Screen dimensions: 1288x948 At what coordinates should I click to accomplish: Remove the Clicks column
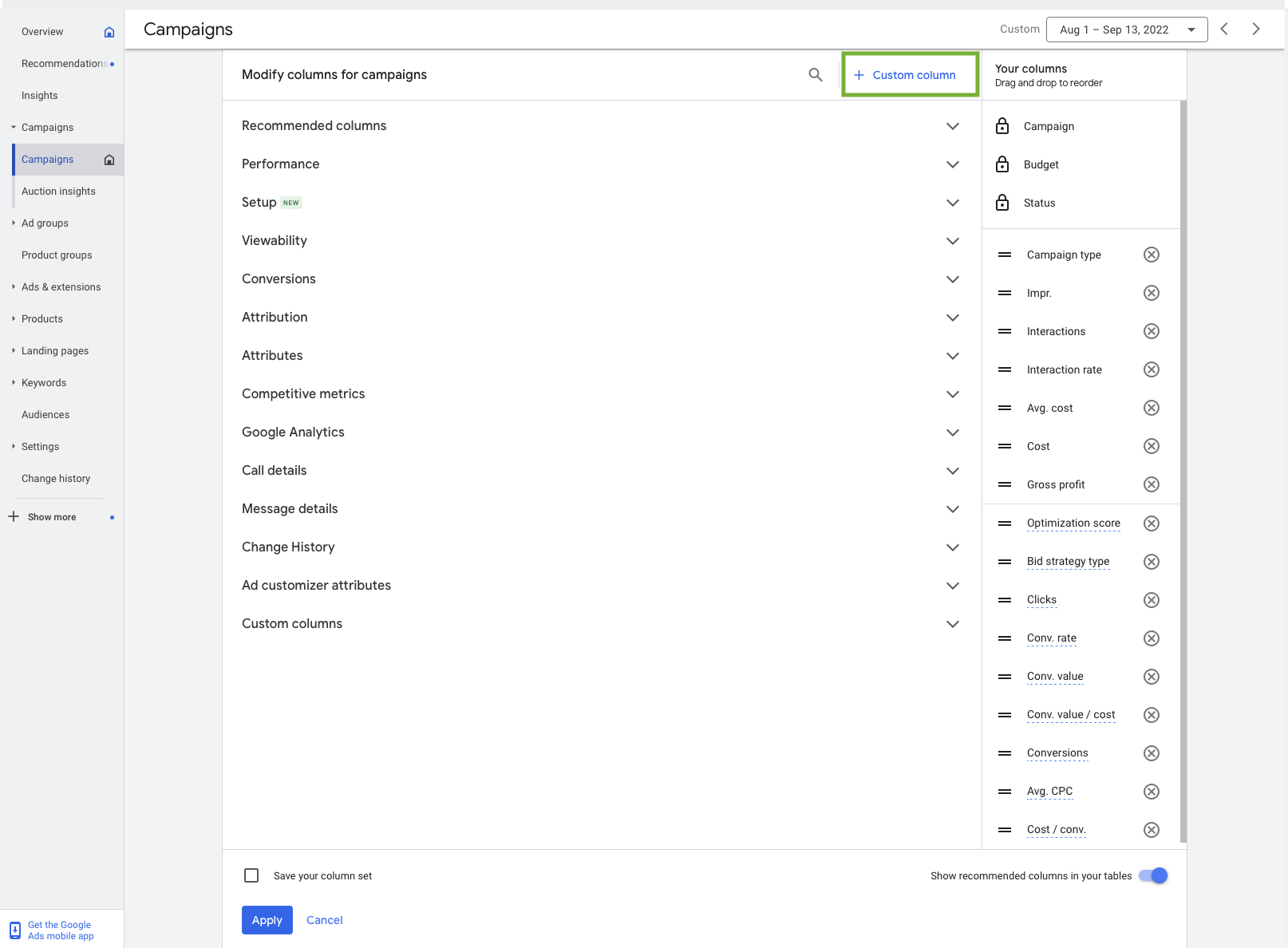coord(1151,599)
